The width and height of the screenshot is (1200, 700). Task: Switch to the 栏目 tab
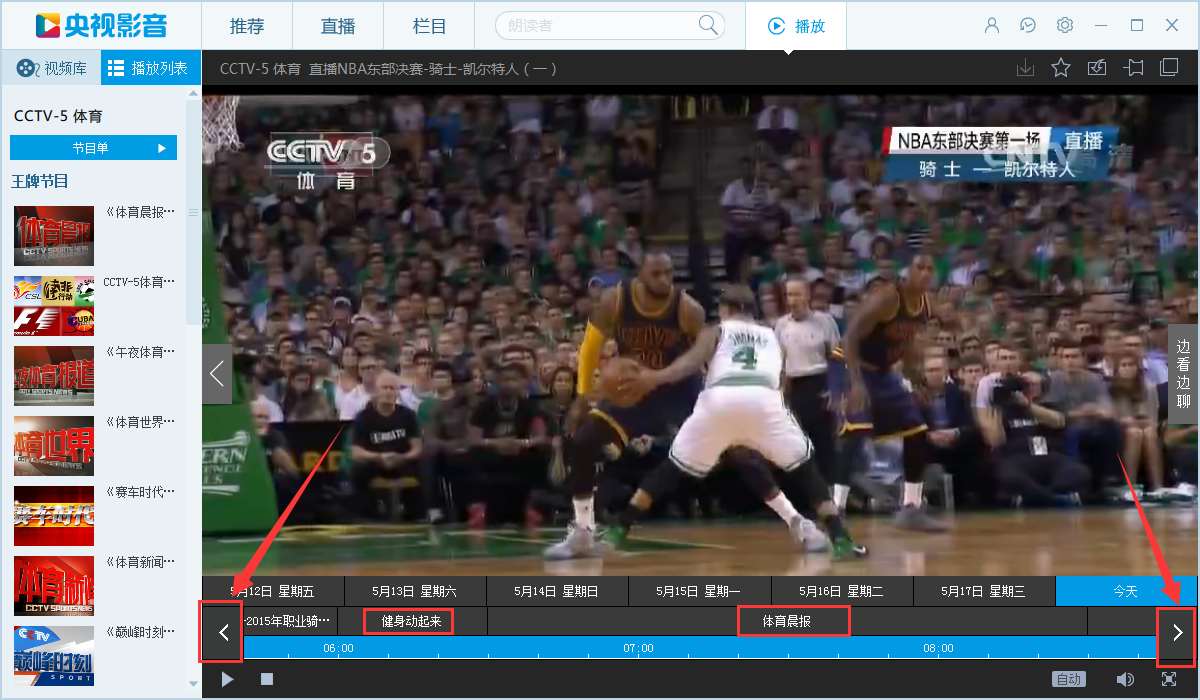pos(429,25)
